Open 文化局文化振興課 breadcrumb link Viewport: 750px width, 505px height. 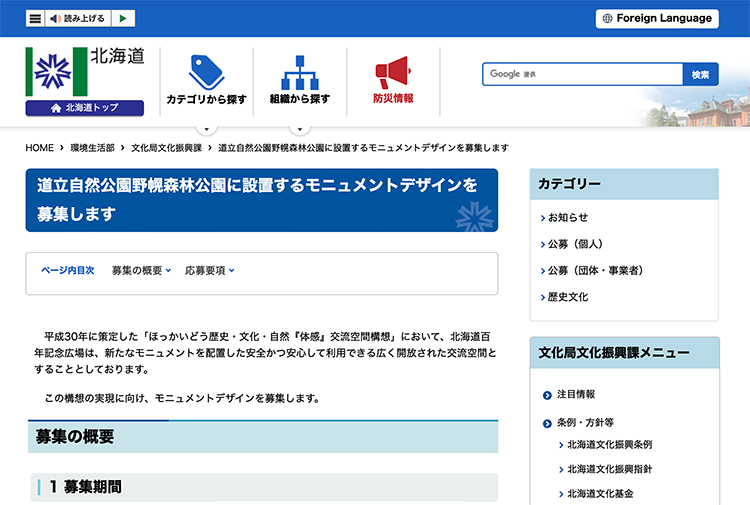166,148
